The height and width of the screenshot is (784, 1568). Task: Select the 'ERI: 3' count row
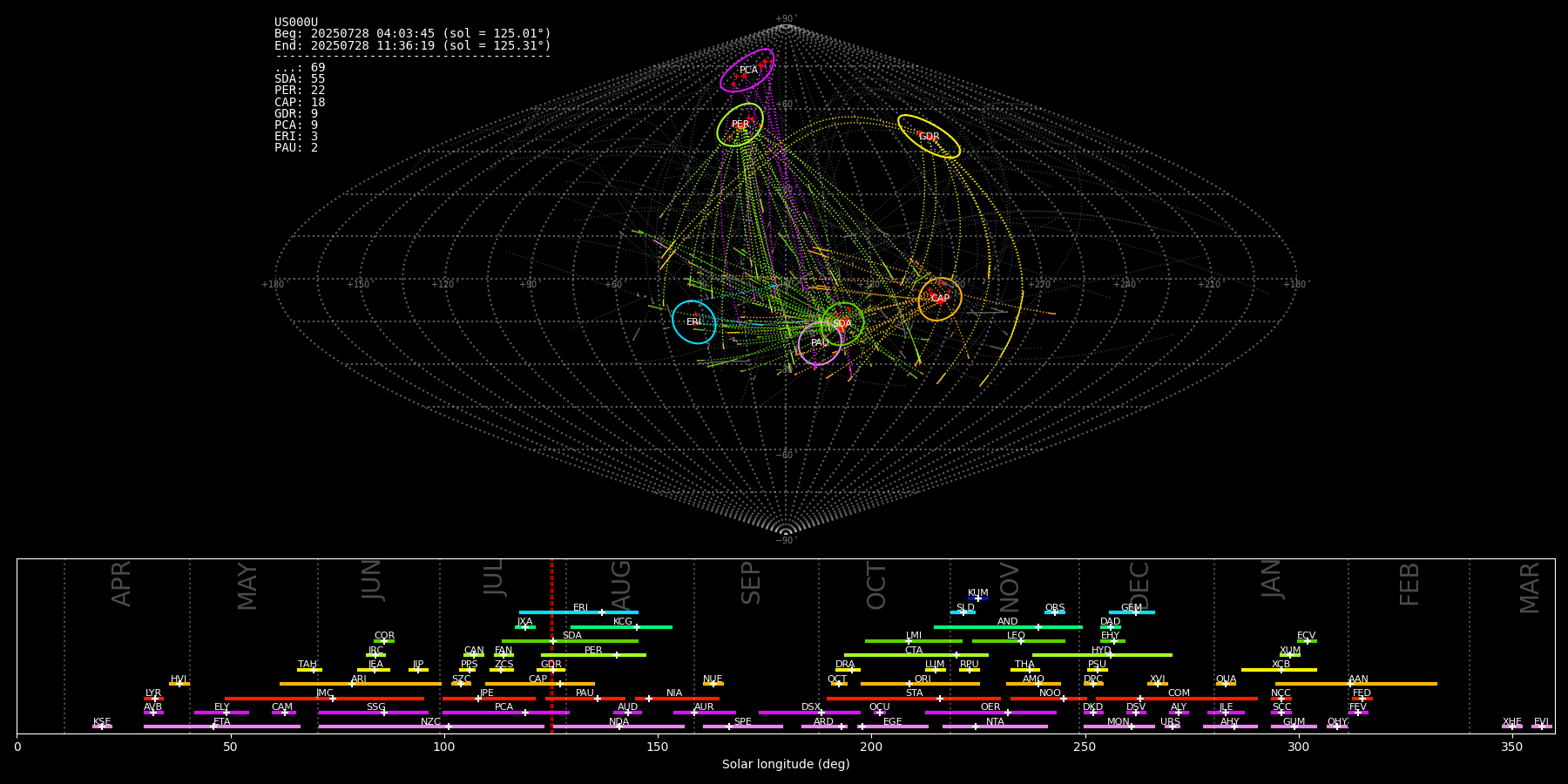coord(296,136)
